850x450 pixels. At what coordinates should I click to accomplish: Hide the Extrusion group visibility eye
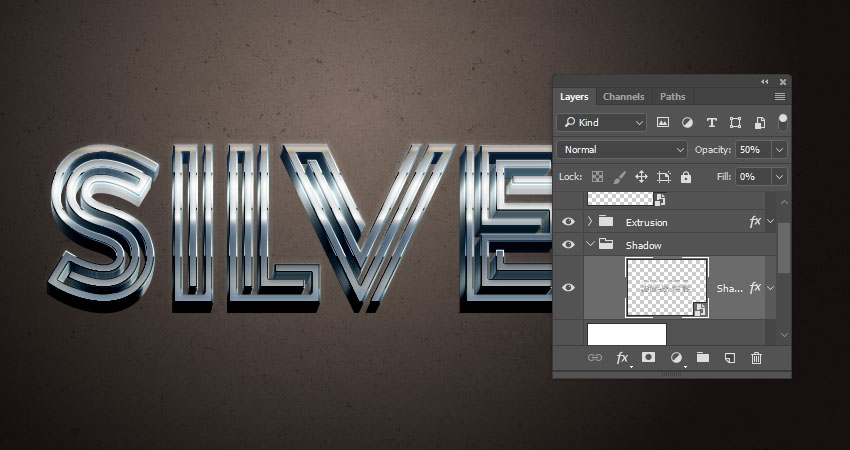[x=569, y=222]
